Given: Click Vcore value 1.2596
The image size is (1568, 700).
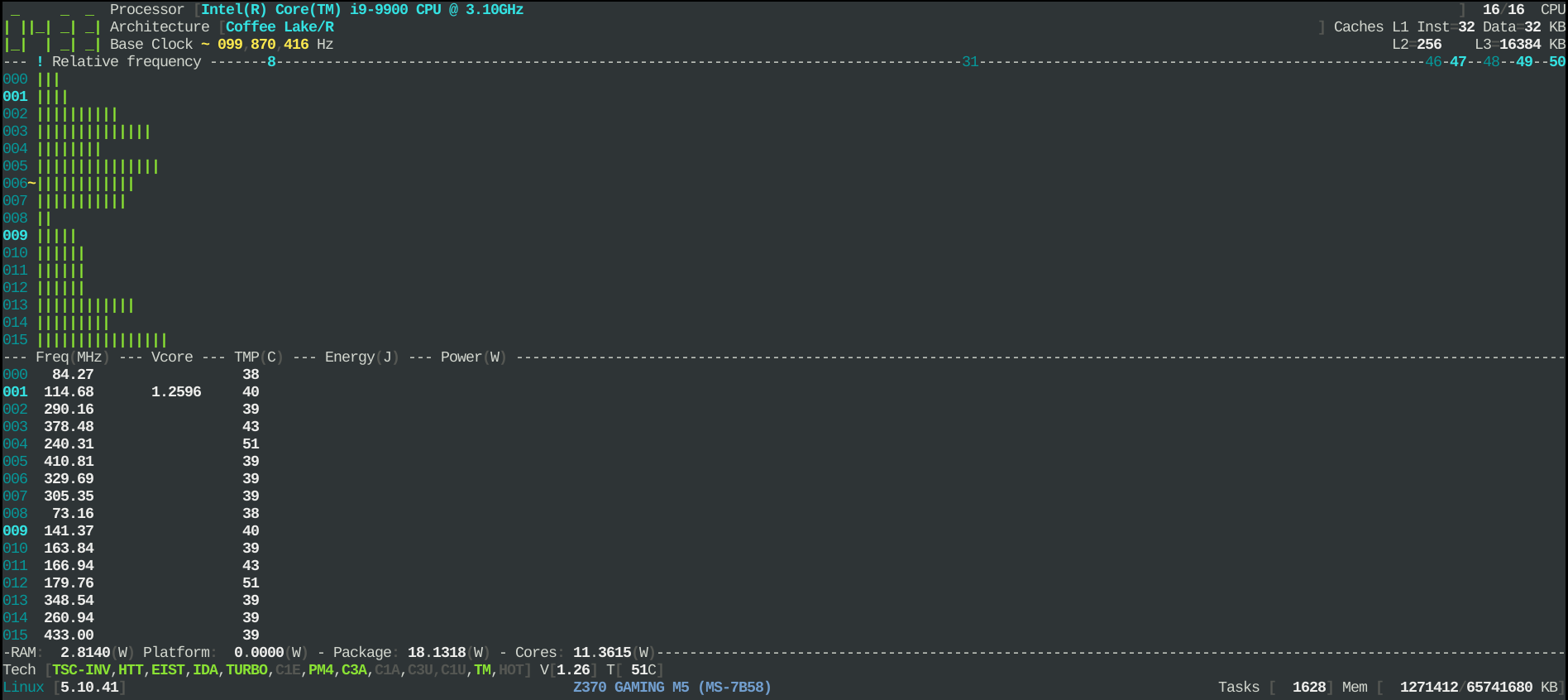Looking at the screenshot, I should tap(176, 392).
